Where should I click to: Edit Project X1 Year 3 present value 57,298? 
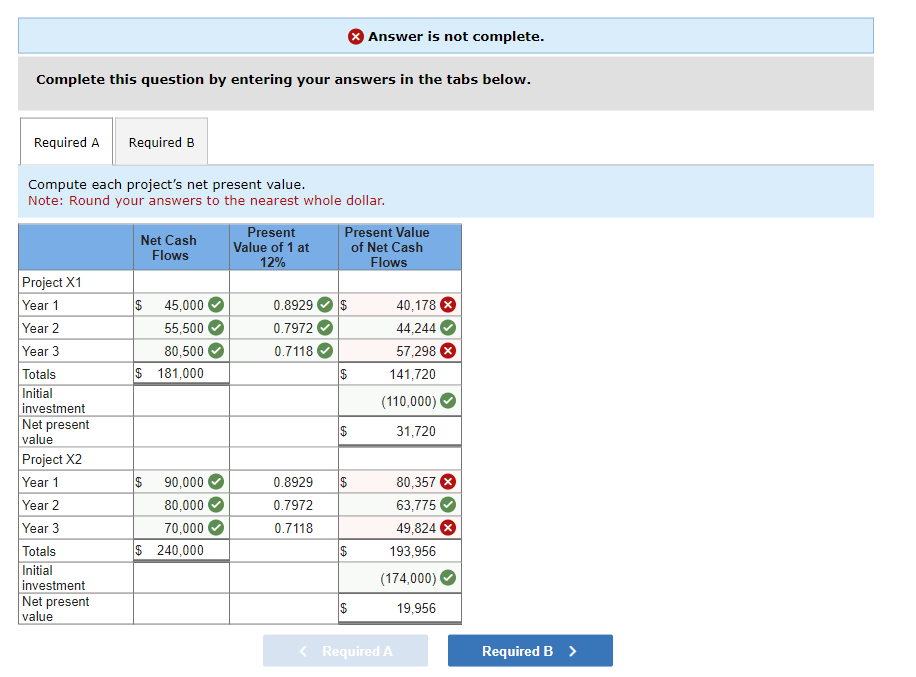[x=400, y=351]
